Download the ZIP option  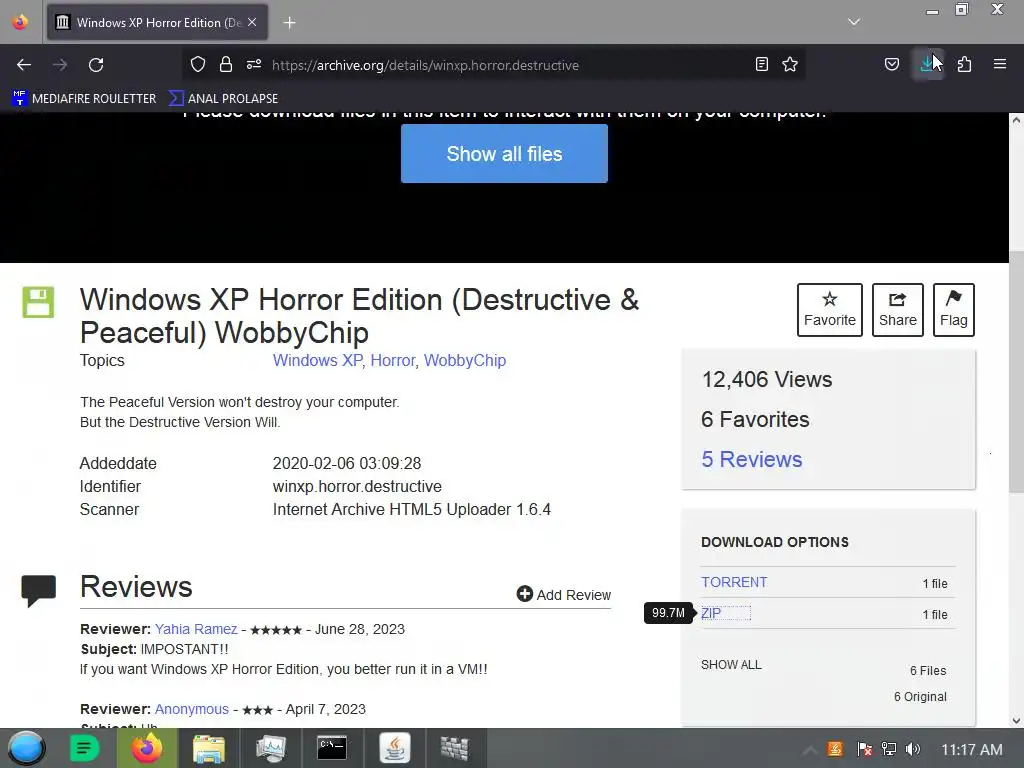click(x=711, y=613)
